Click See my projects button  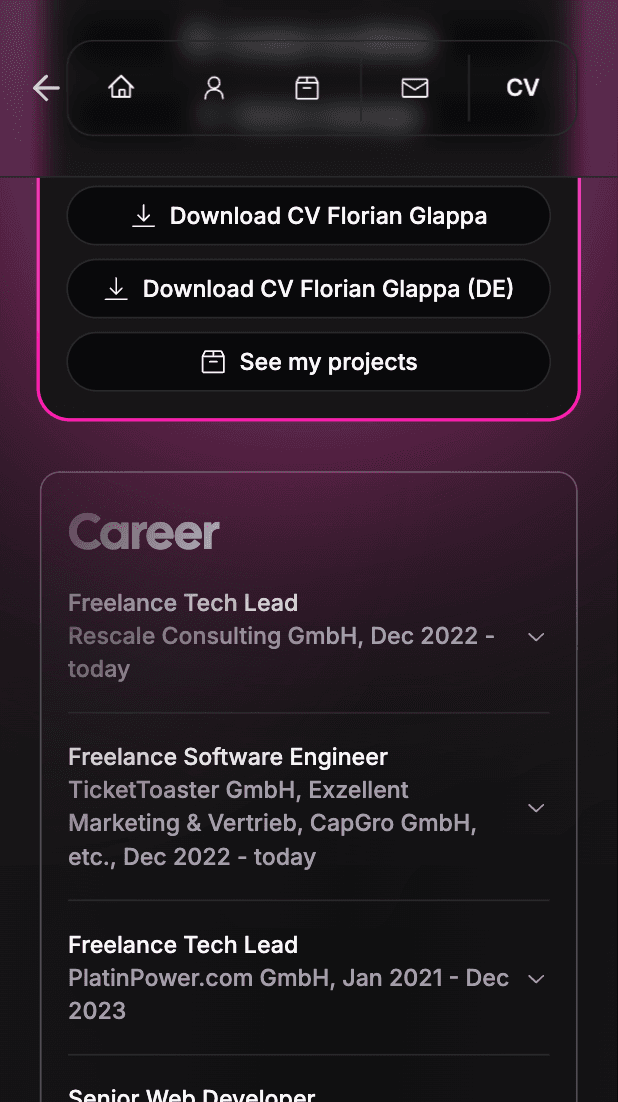pos(309,362)
